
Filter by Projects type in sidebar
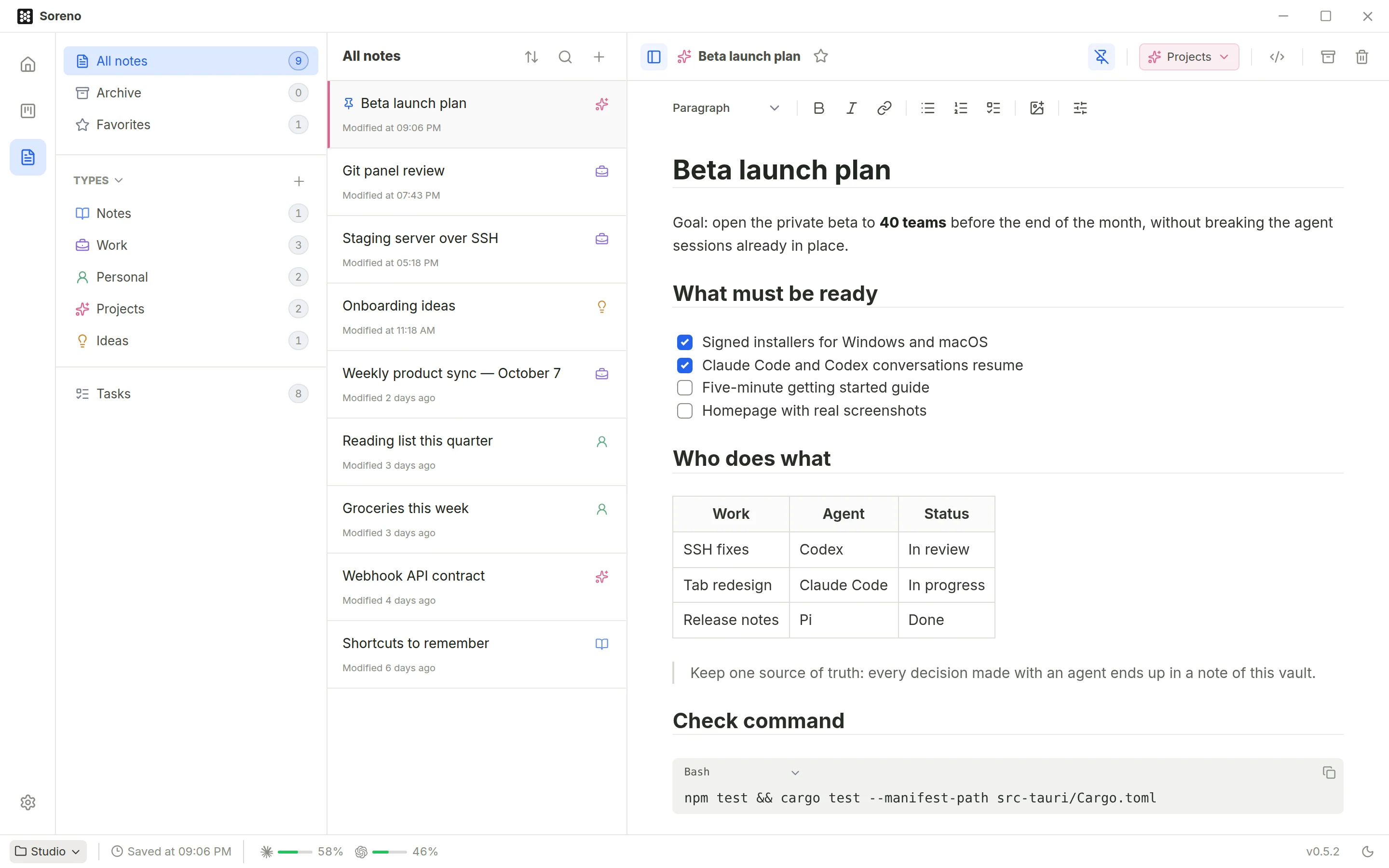click(x=191, y=309)
